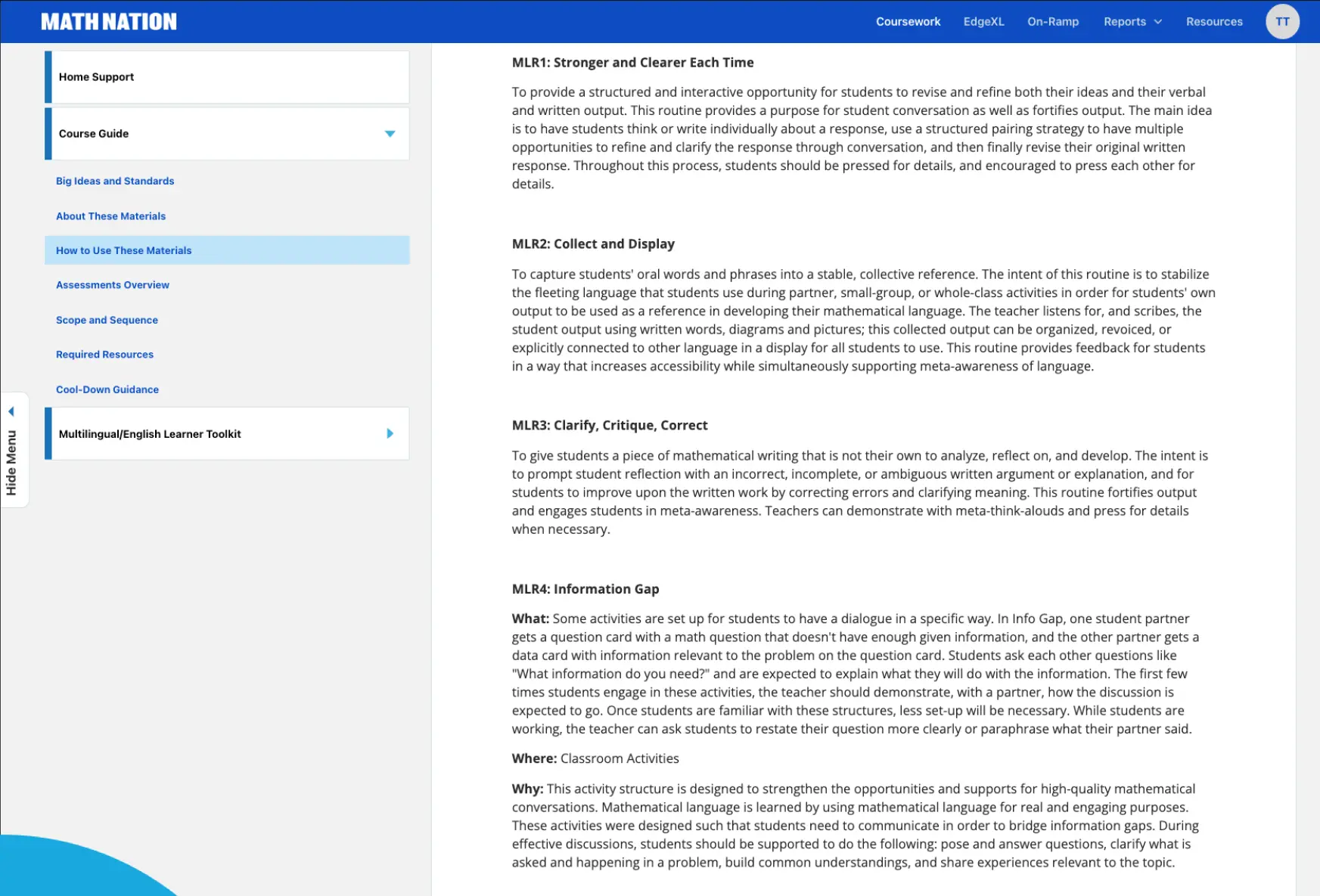Click the Hide Menu collapse arrow
Image resolution: width=1320 pixels, height=896 pixels.
11,411
